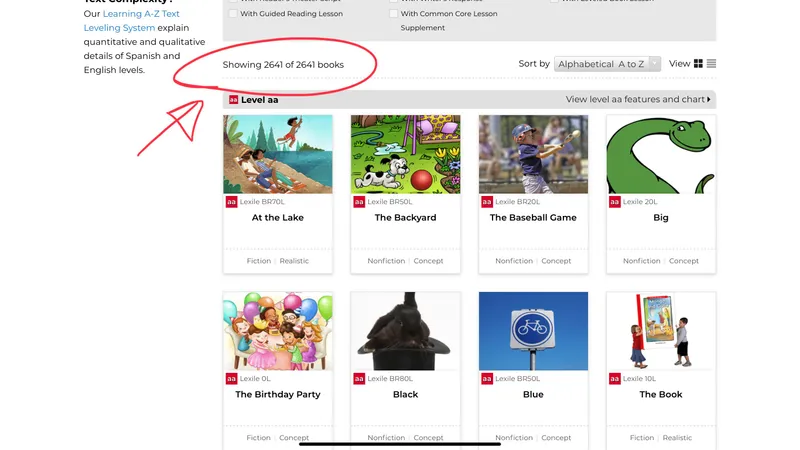
Task: Open The Backyard book cover
Action: click(406, 154)
